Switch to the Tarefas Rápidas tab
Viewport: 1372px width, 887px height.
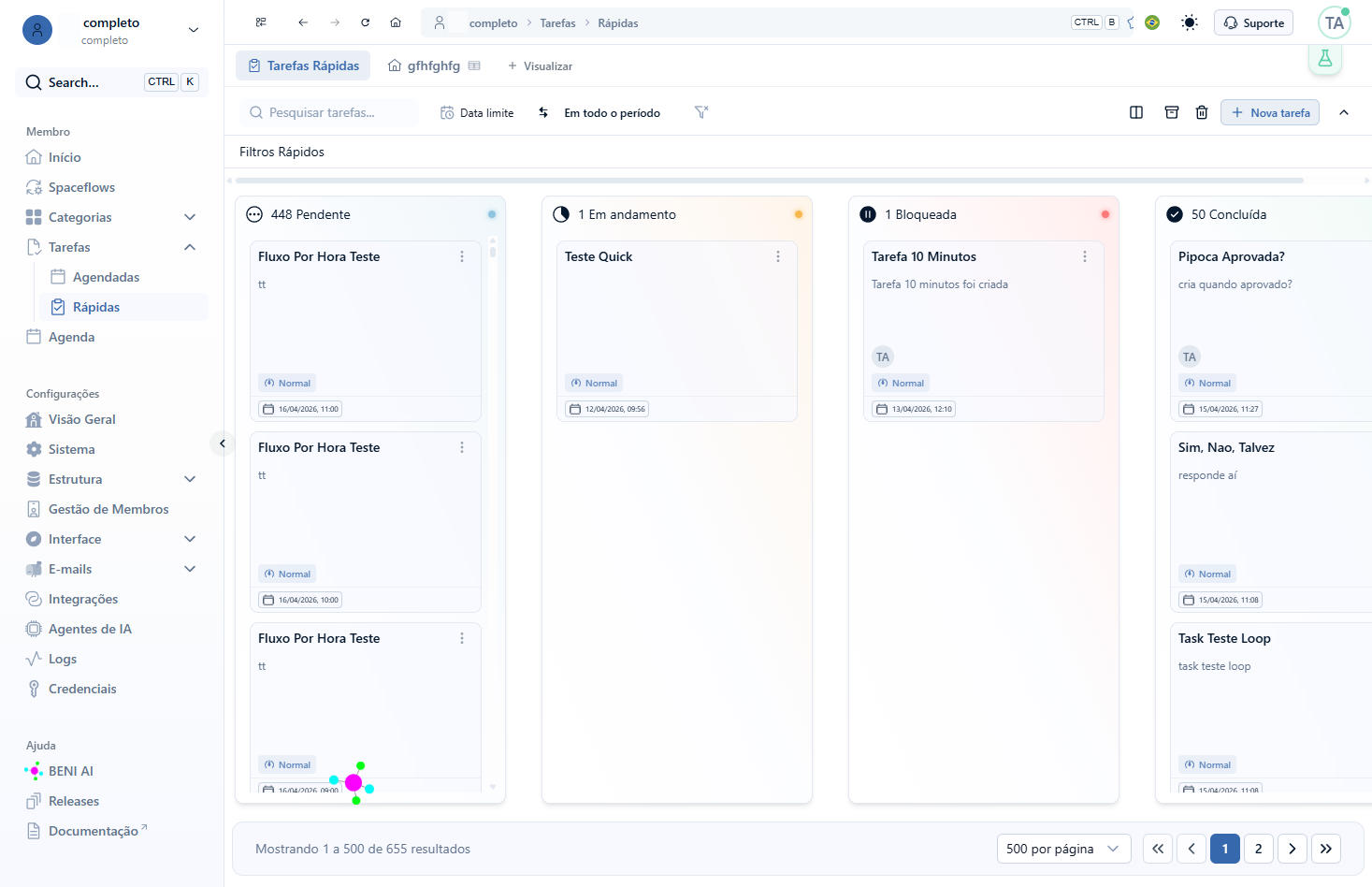pyautogui.click(x=303, y=65)
